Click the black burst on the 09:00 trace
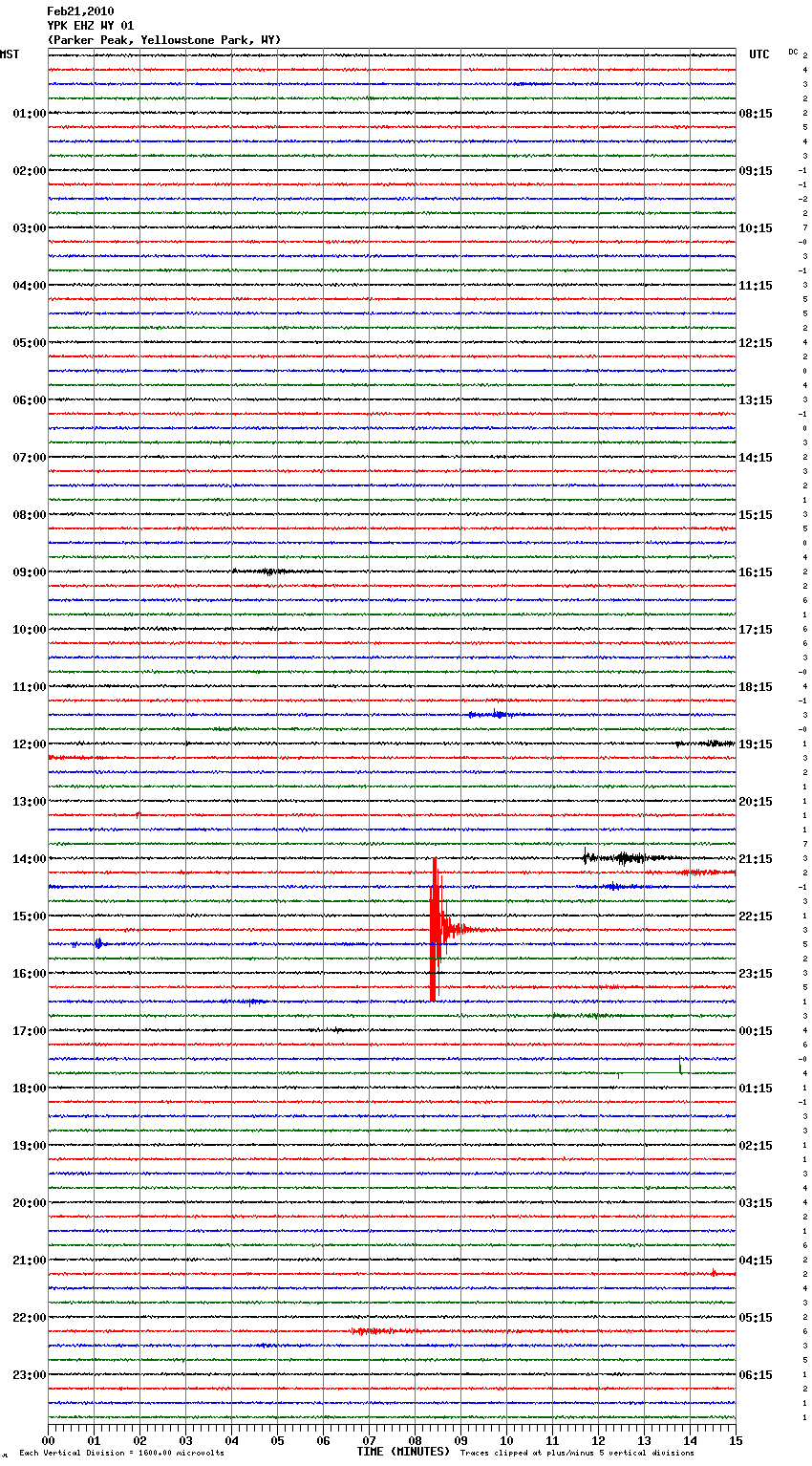 click(272, 571)
